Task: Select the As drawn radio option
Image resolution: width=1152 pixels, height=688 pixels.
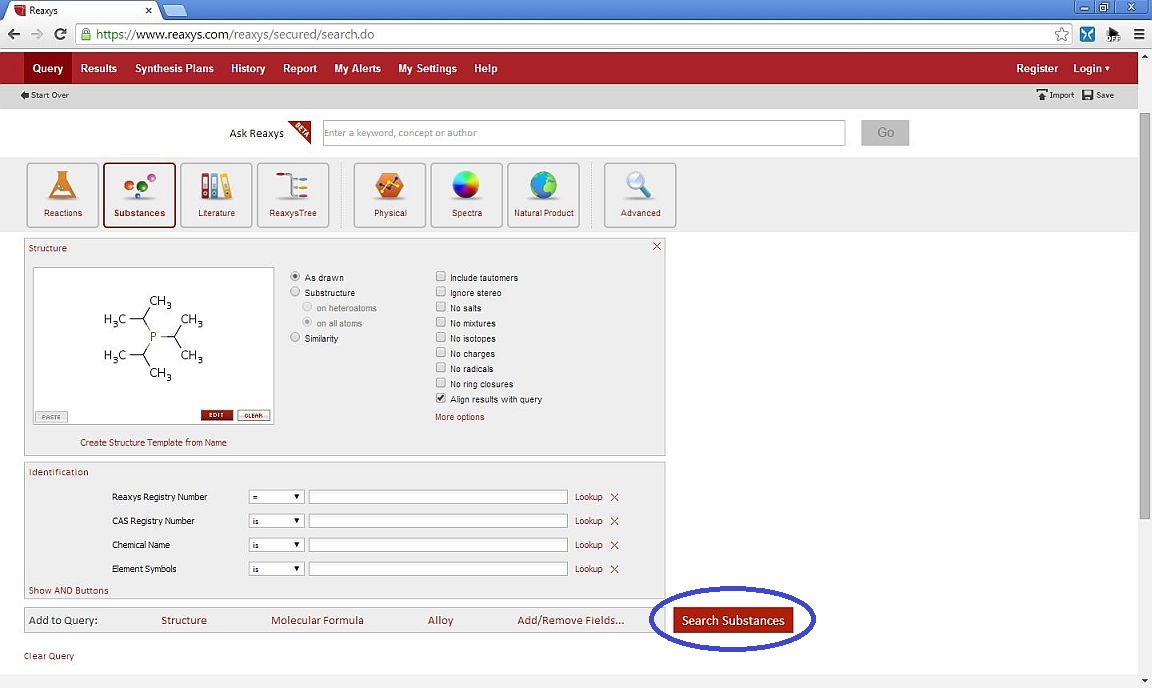Action: [295, 276]
